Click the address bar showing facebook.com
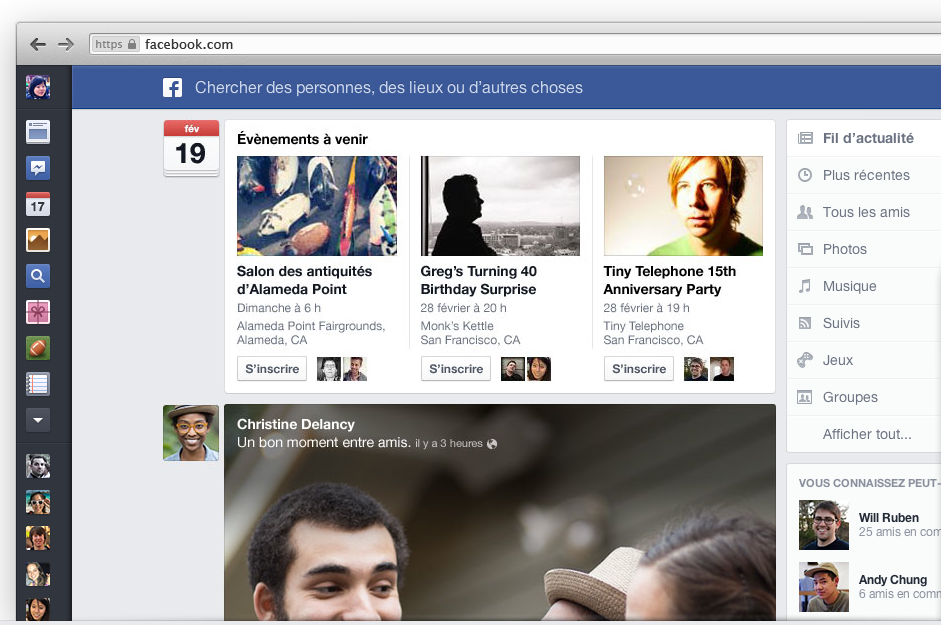941x625 pixels. tap(515, 44)
